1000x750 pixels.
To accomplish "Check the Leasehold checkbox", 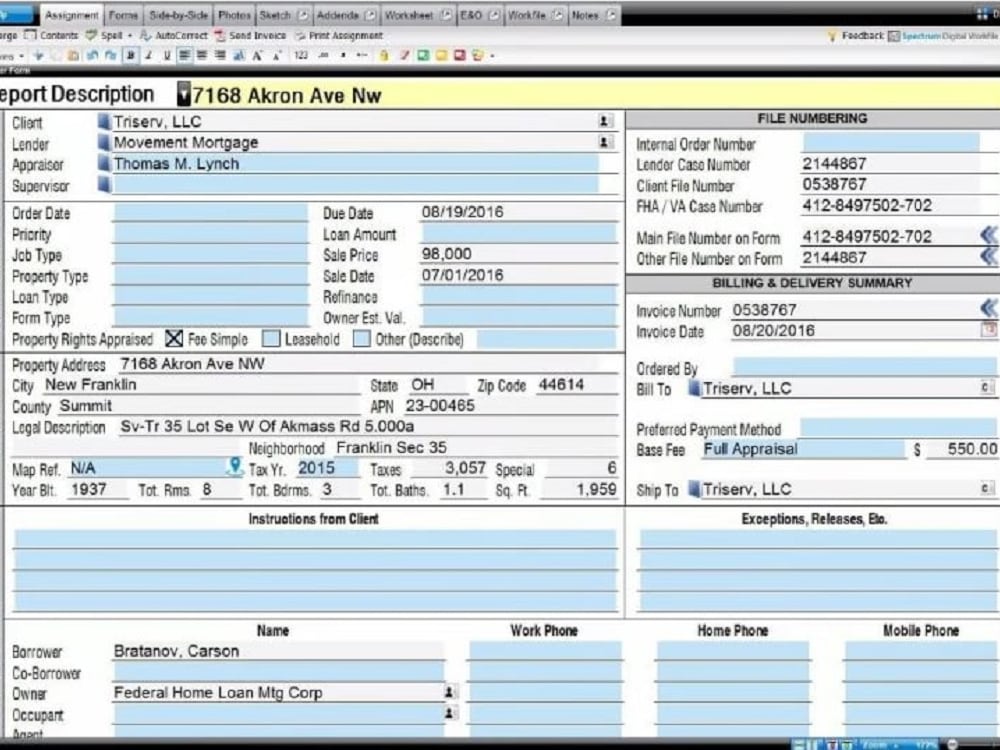I will (x=272, y=339).
